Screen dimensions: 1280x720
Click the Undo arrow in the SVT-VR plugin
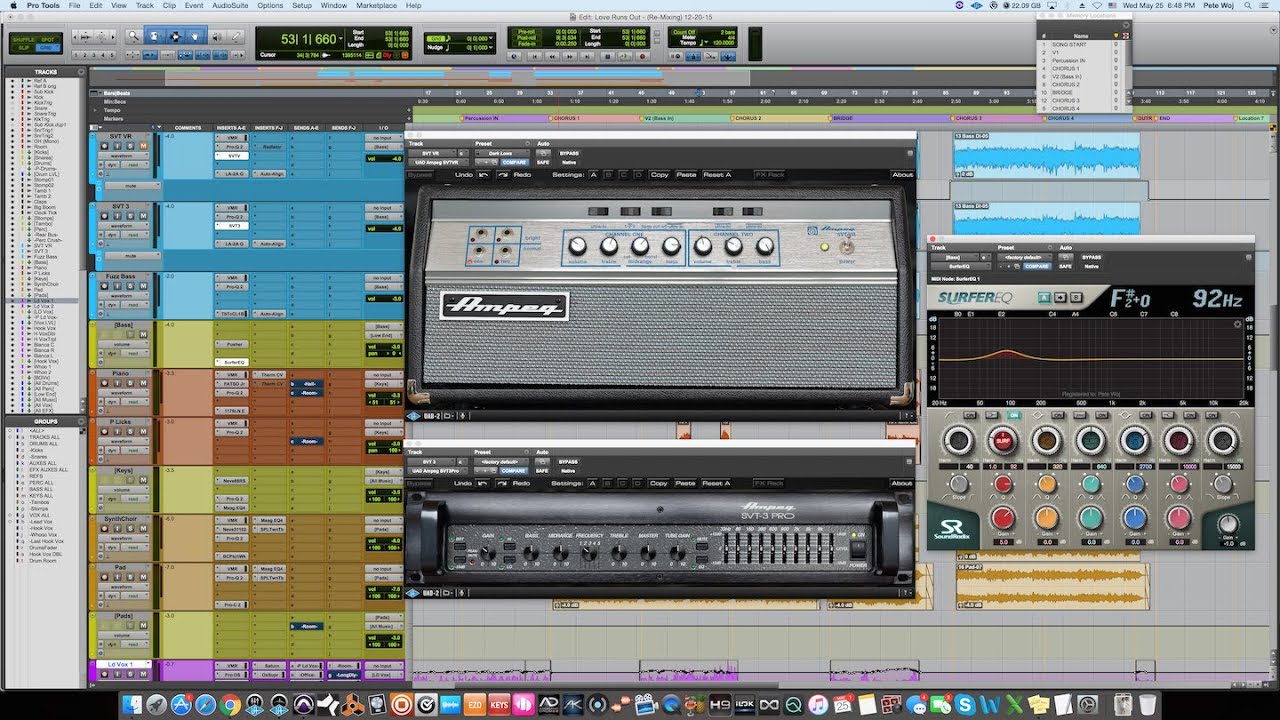(x=484, y=175)
